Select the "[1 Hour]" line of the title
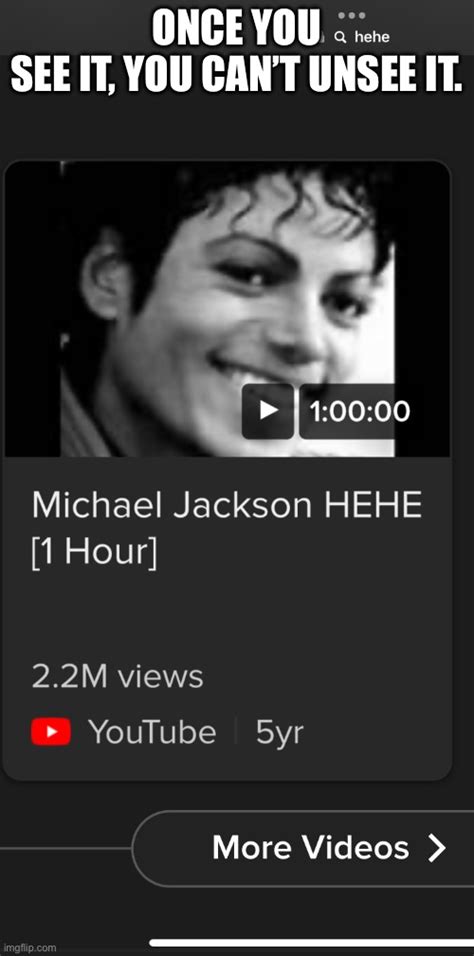This screenshot has width=474, height=956. point(94,553)
